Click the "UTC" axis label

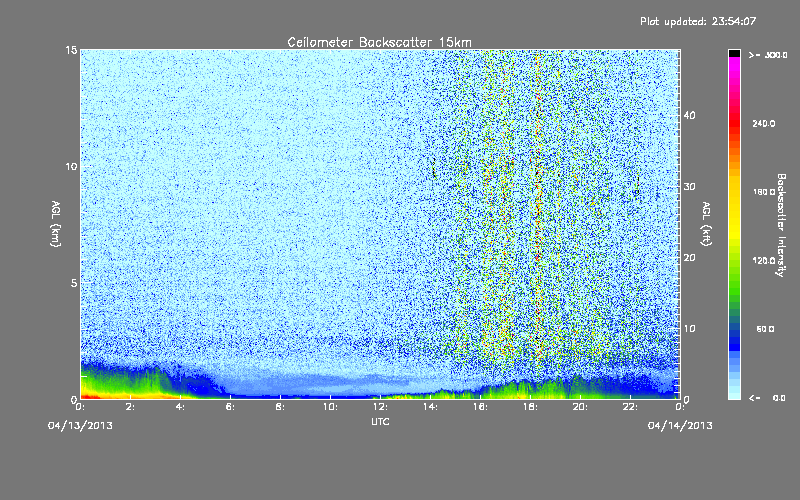click(380, 421)
